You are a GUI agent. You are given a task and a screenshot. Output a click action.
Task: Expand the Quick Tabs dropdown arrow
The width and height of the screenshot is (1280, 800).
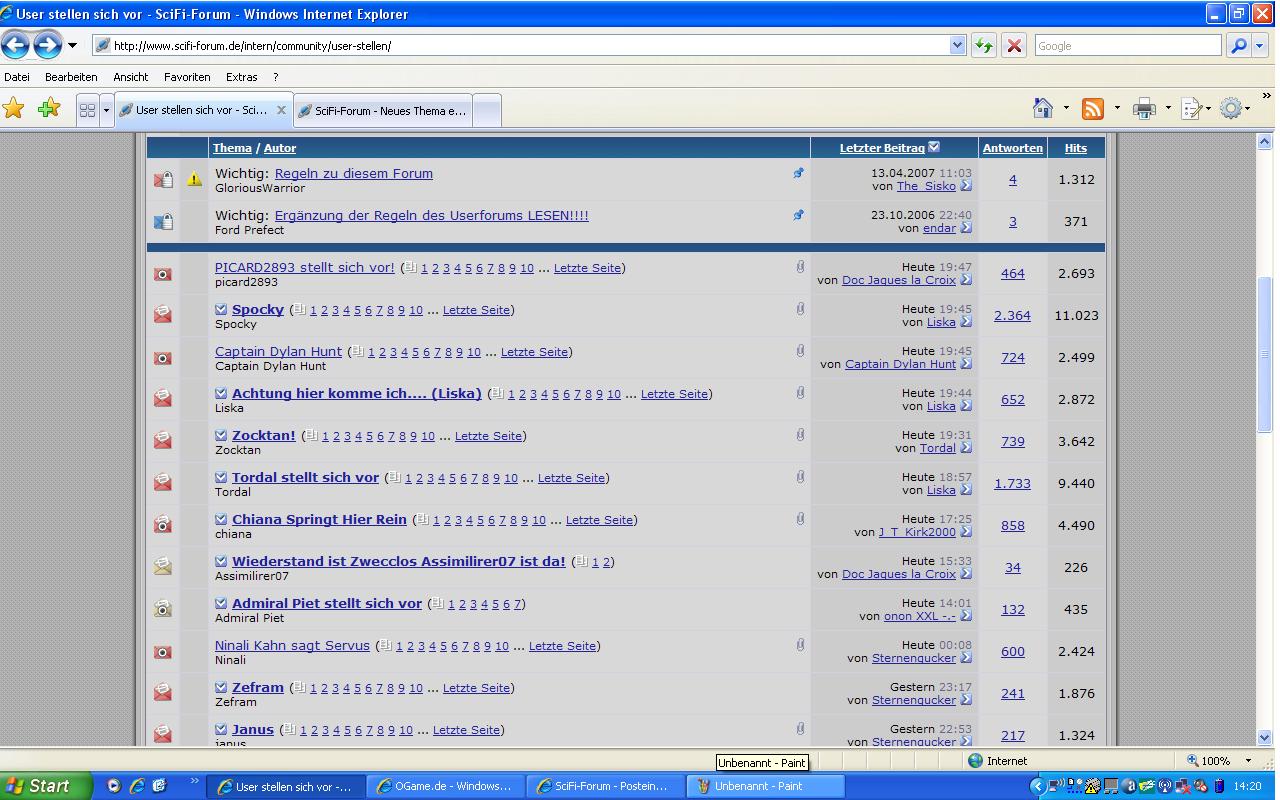click(106, 110)
